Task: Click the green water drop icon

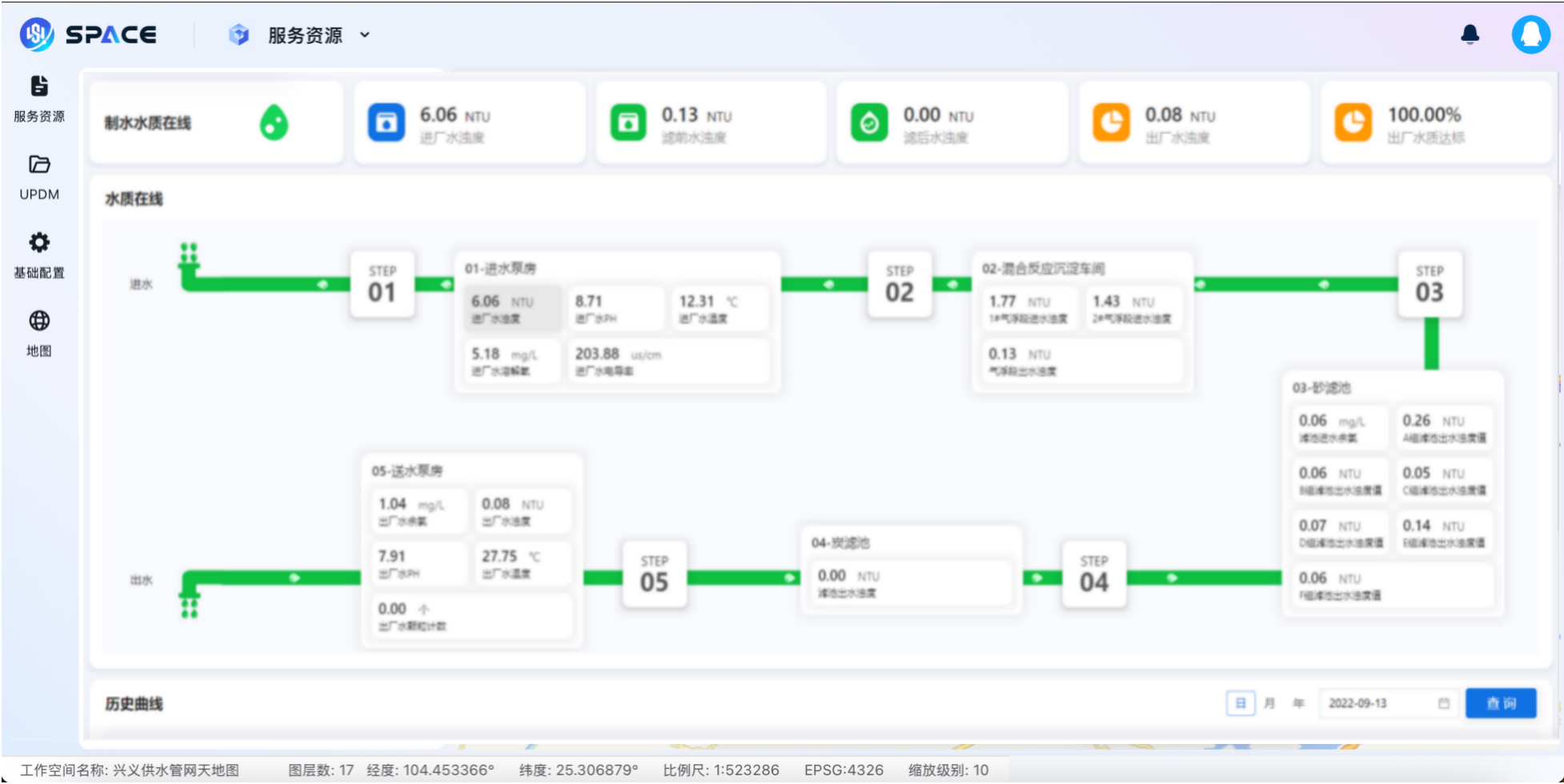Action: (274, 123)
